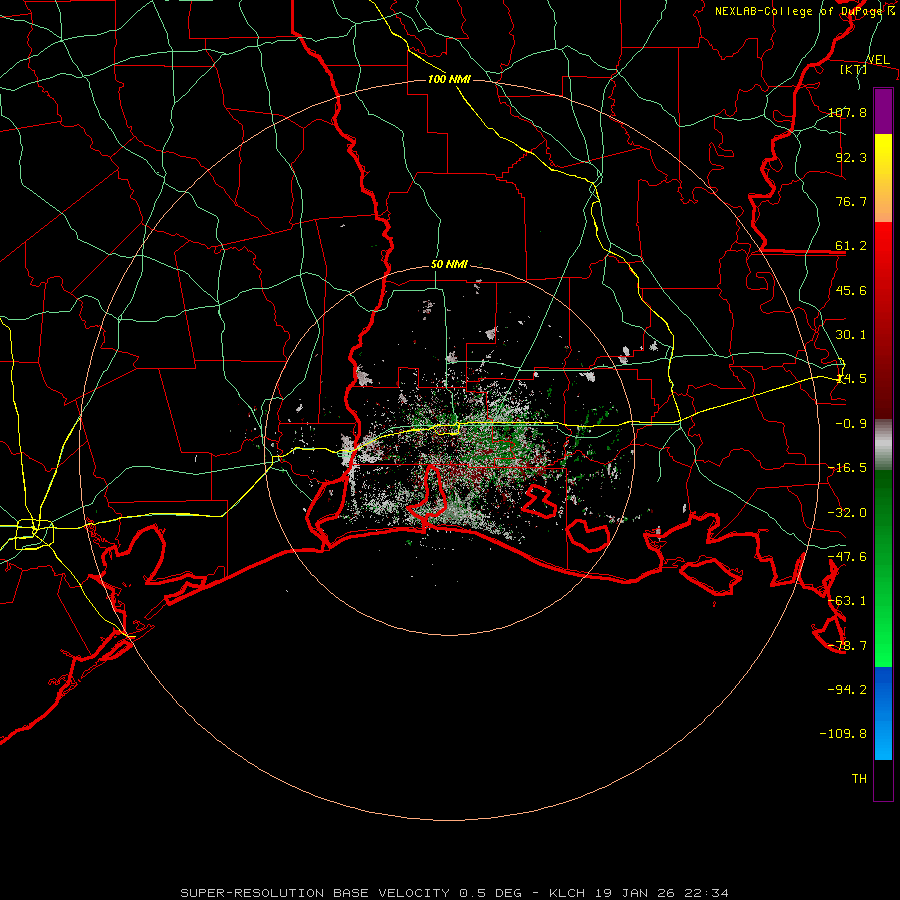Click the 76.7 scale value

click(x=851, y=201)
